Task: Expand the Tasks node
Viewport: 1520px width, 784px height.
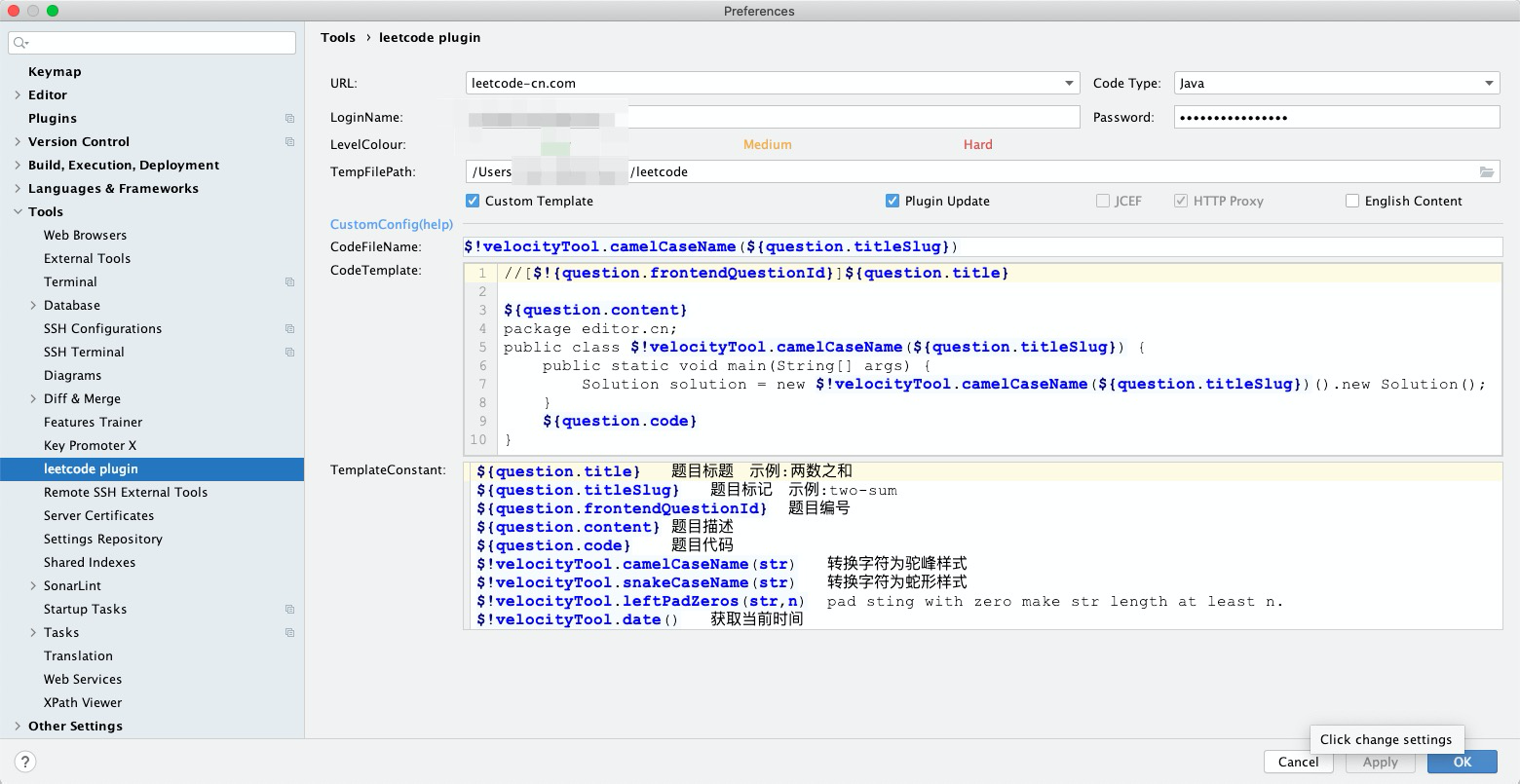Action: [x=34, y=633]
